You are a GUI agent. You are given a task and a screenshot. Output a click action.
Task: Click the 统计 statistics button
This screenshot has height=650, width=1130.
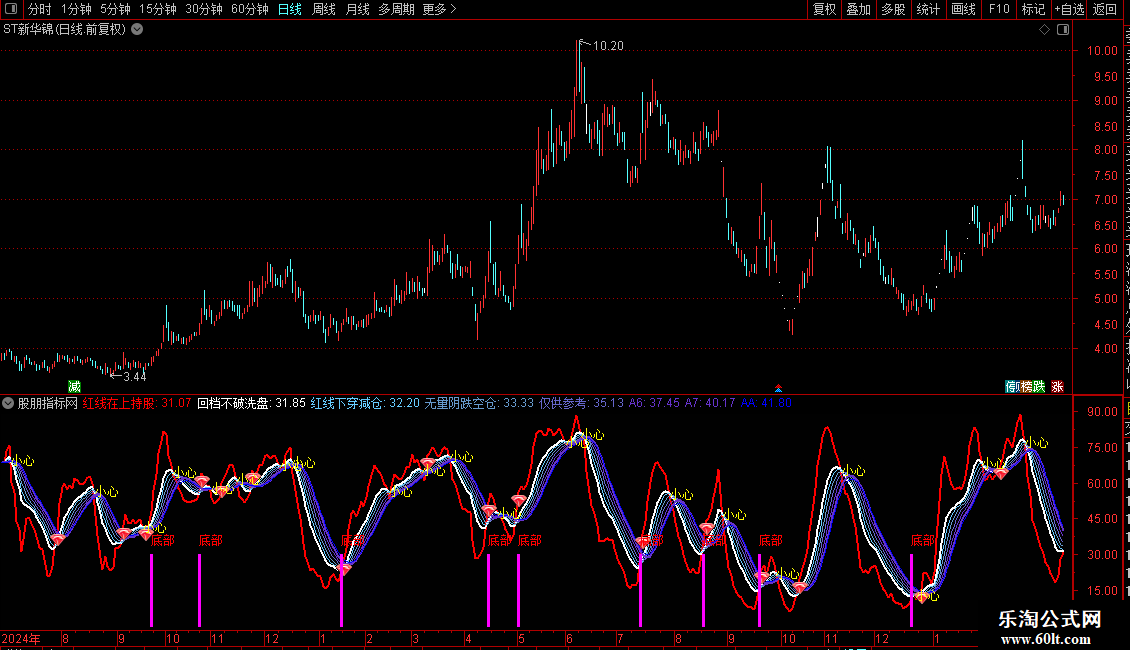pyautogui.click(x=927, y=9)
